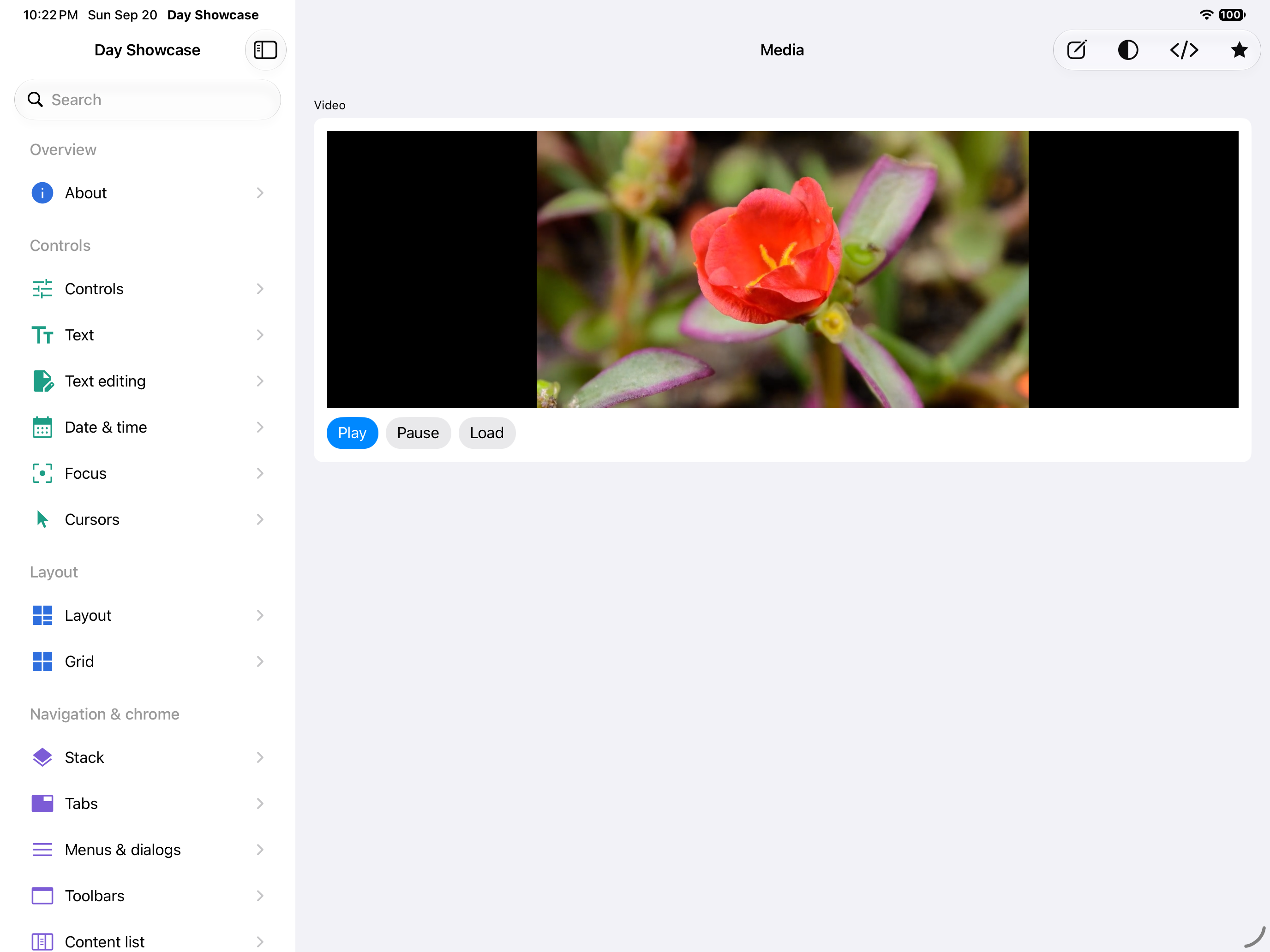Screen dimensions: 1270x952
Task: Expand the Text editing row chevron
Action: coord(260,381)
